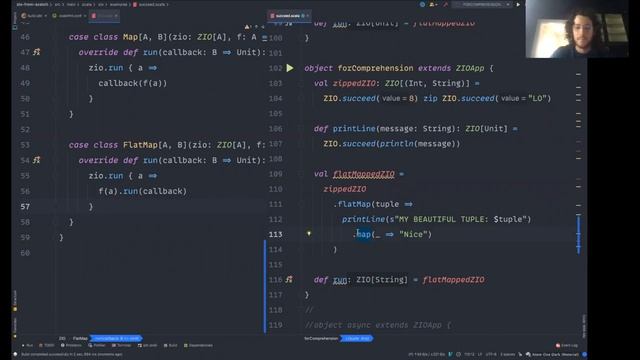Click f(a).run(callback) on line 56
The image size is (640, 360).
coord(142,191)
